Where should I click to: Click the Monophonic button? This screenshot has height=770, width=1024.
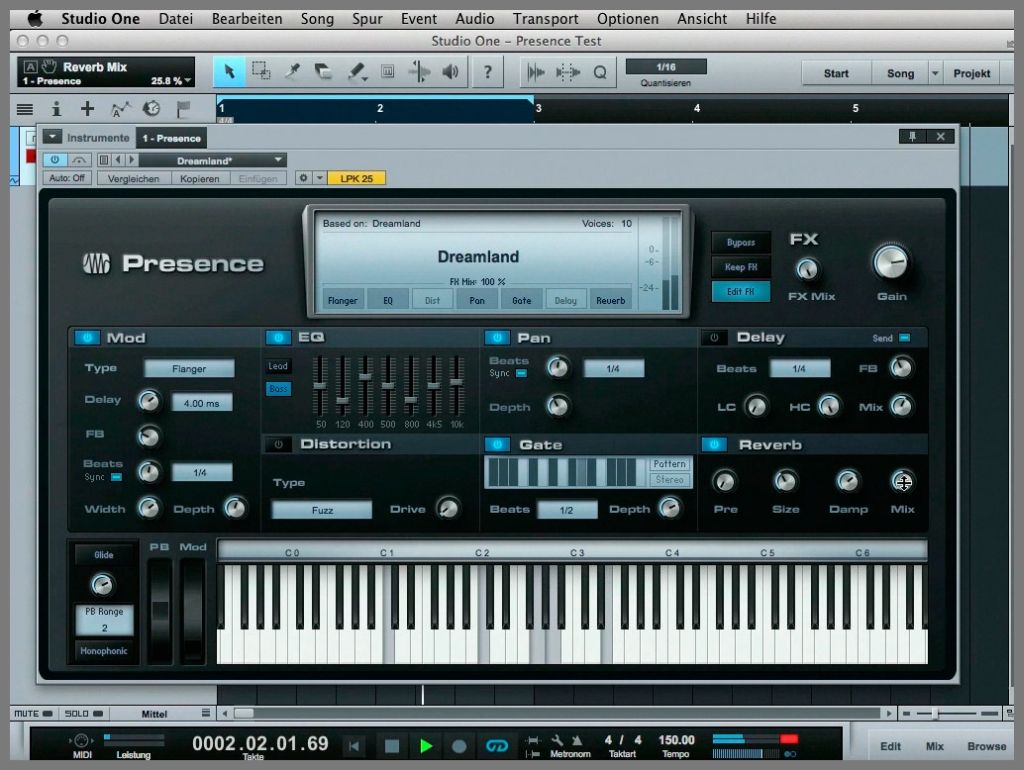coord(104,650)
